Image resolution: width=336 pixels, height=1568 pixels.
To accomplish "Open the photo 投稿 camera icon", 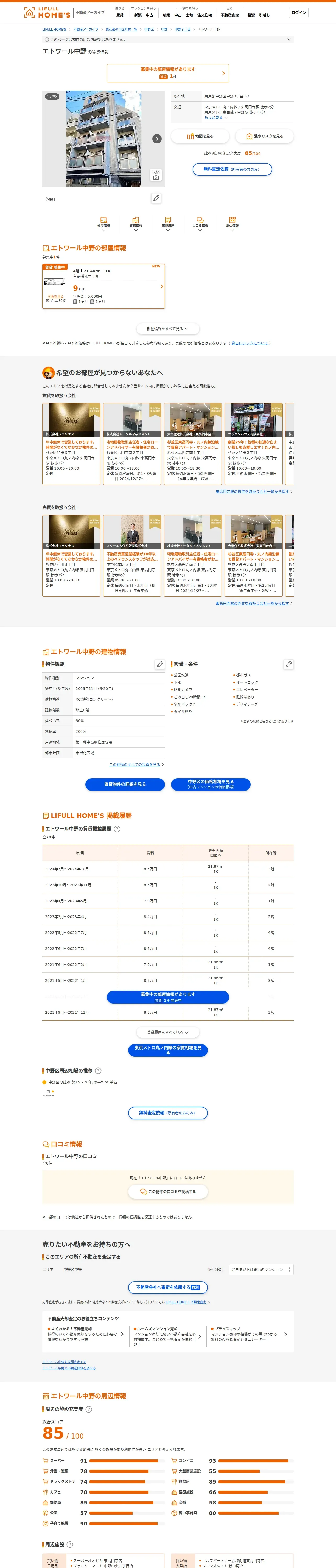I will (x=156, y=175).
